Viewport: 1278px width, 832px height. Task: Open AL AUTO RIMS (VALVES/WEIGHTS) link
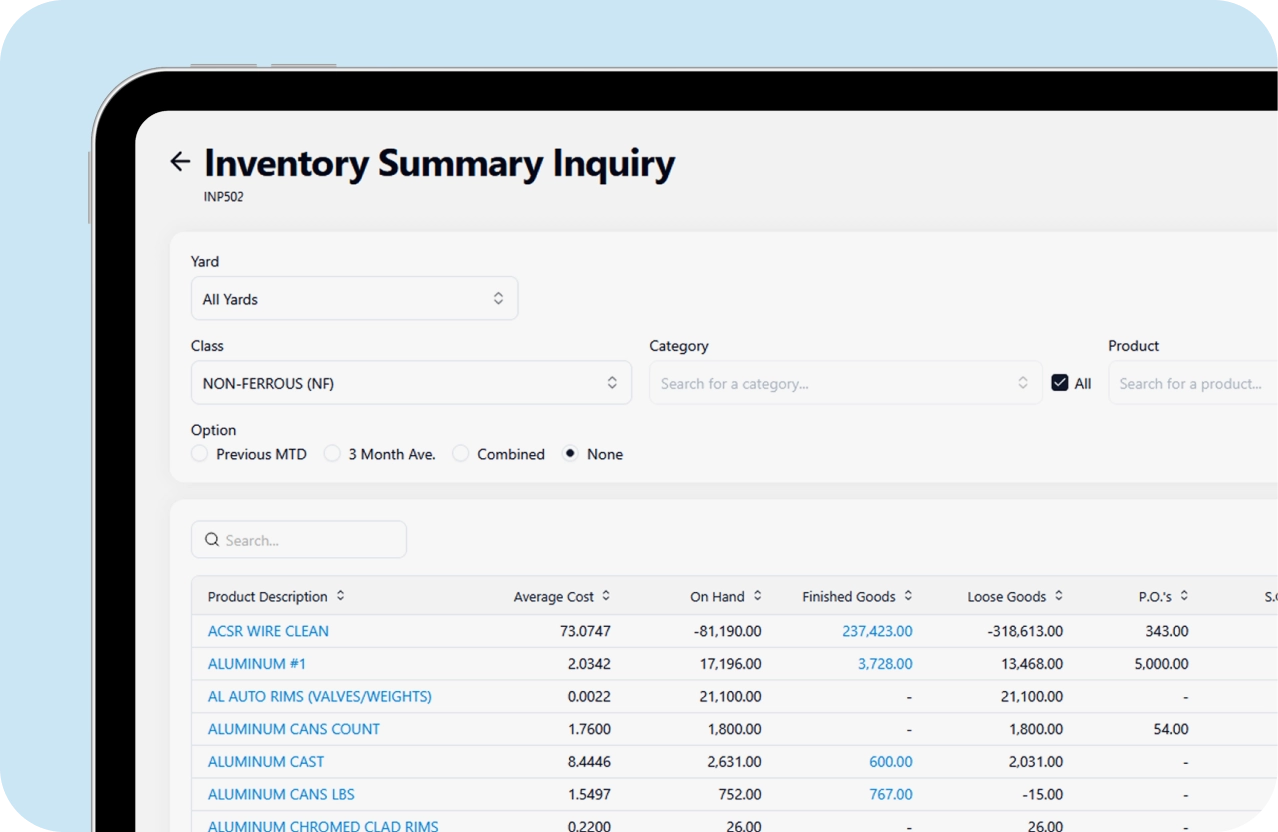[320, 696]
